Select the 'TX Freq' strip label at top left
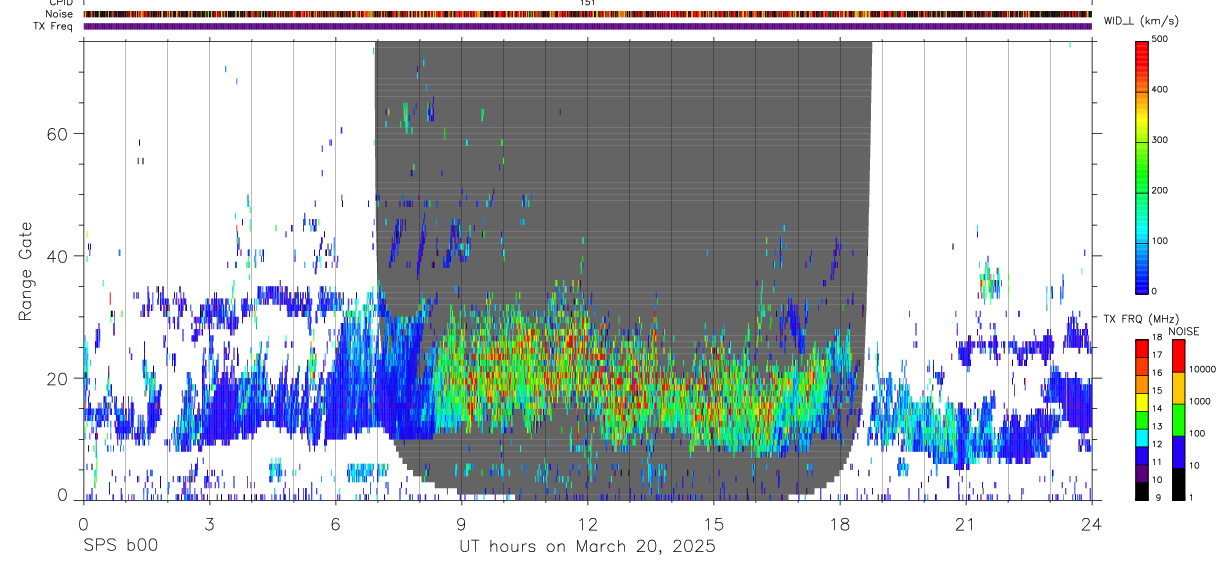The height and width of the screenshot is (567, 1228). pos(54,26)
